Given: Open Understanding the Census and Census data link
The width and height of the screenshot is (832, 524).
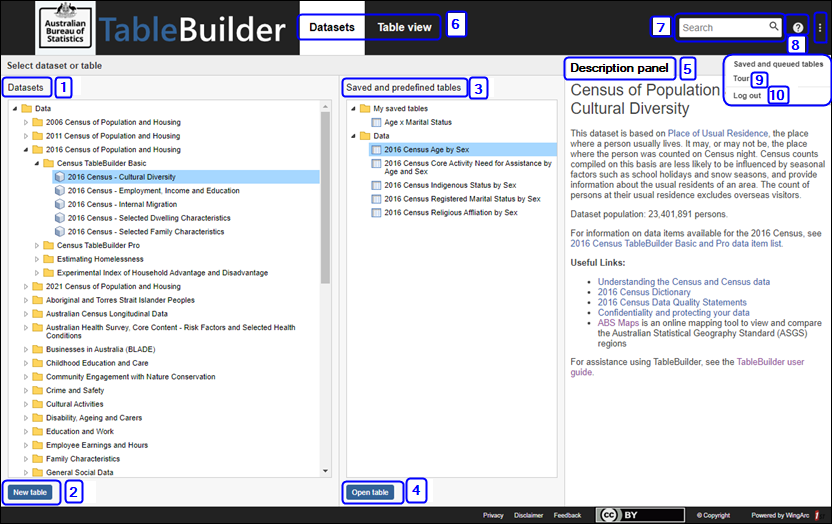Looking at the screenshot, I should point(683,282).
